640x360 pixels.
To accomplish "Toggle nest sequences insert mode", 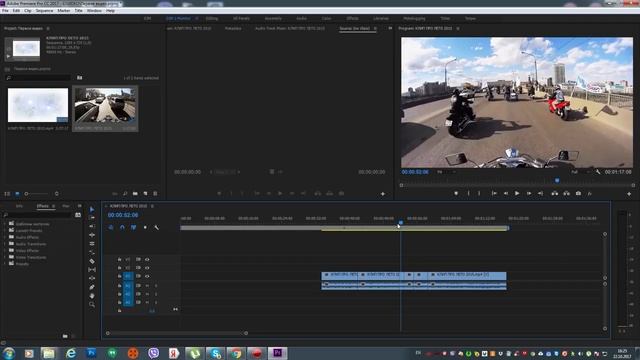I will tap(111, 227).
